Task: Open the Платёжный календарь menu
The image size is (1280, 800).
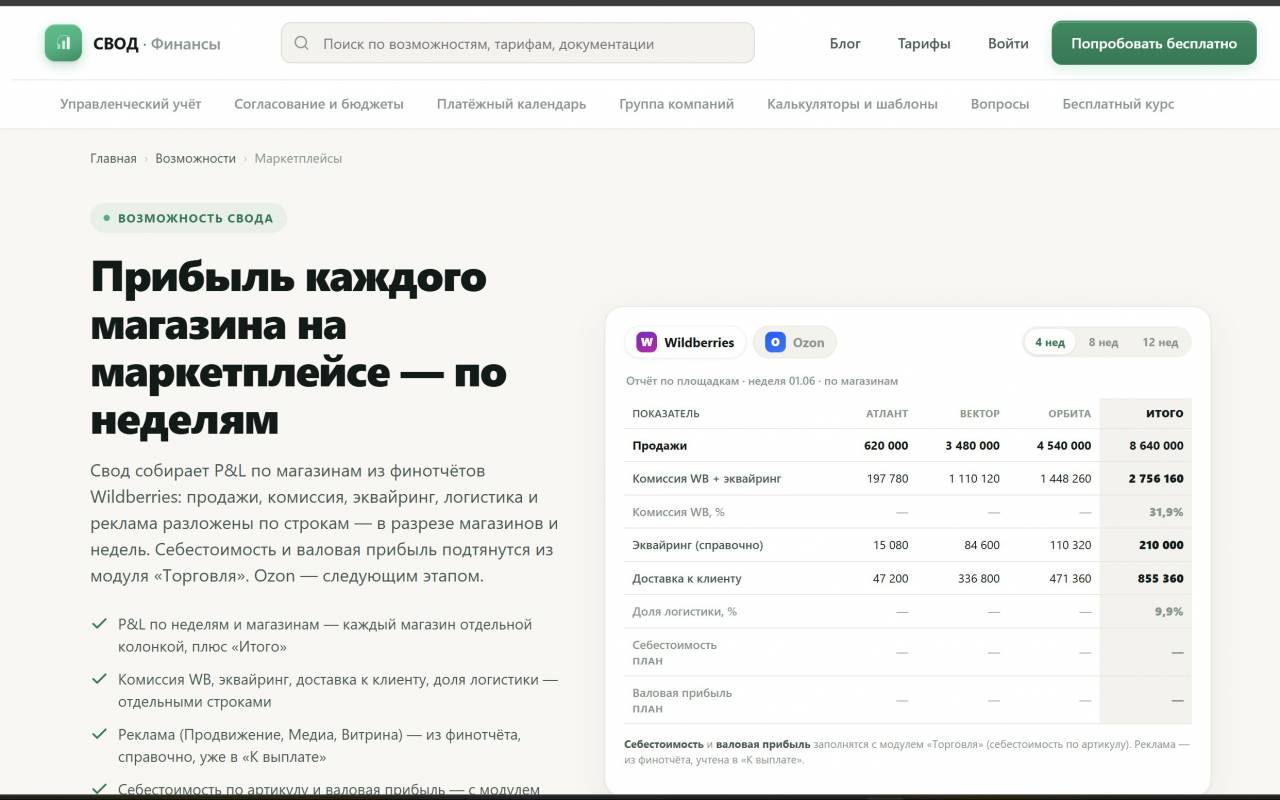Action: click(511, 104)
